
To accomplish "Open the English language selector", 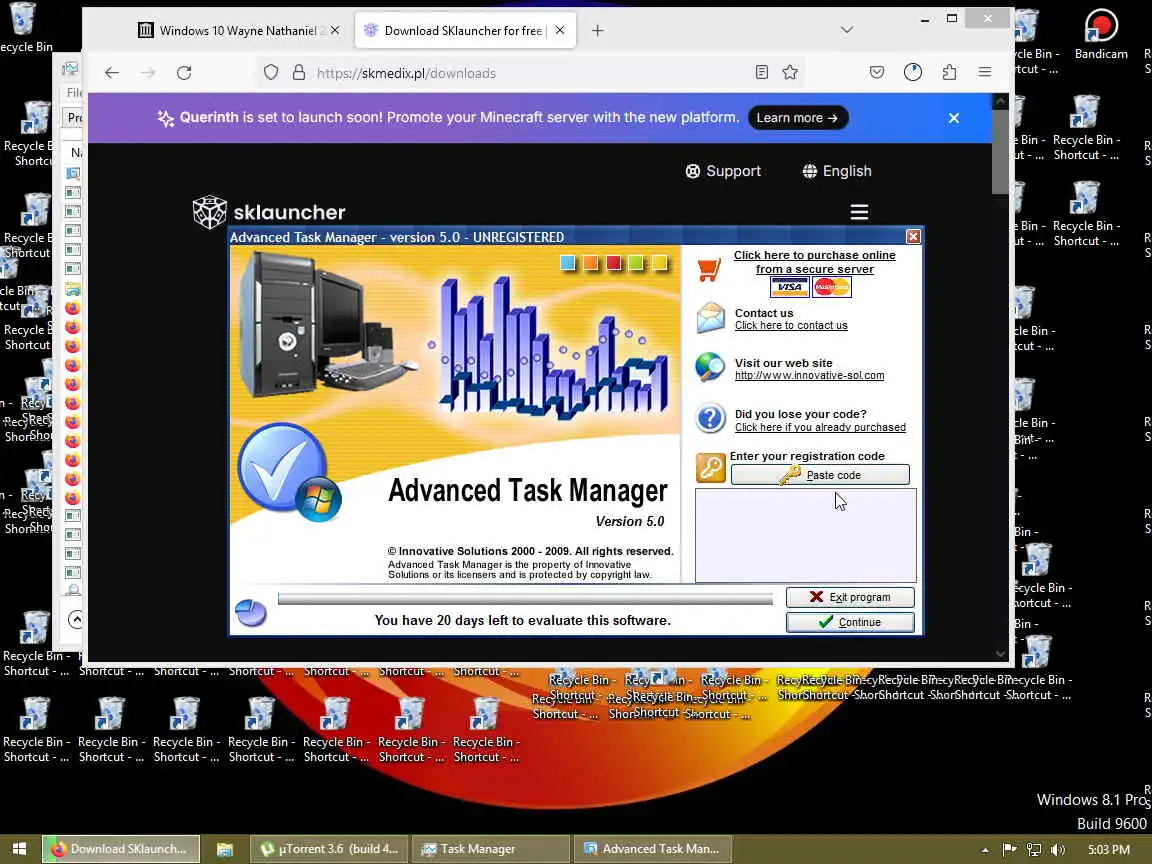I will pyautogui.click(x=837, y=171).
